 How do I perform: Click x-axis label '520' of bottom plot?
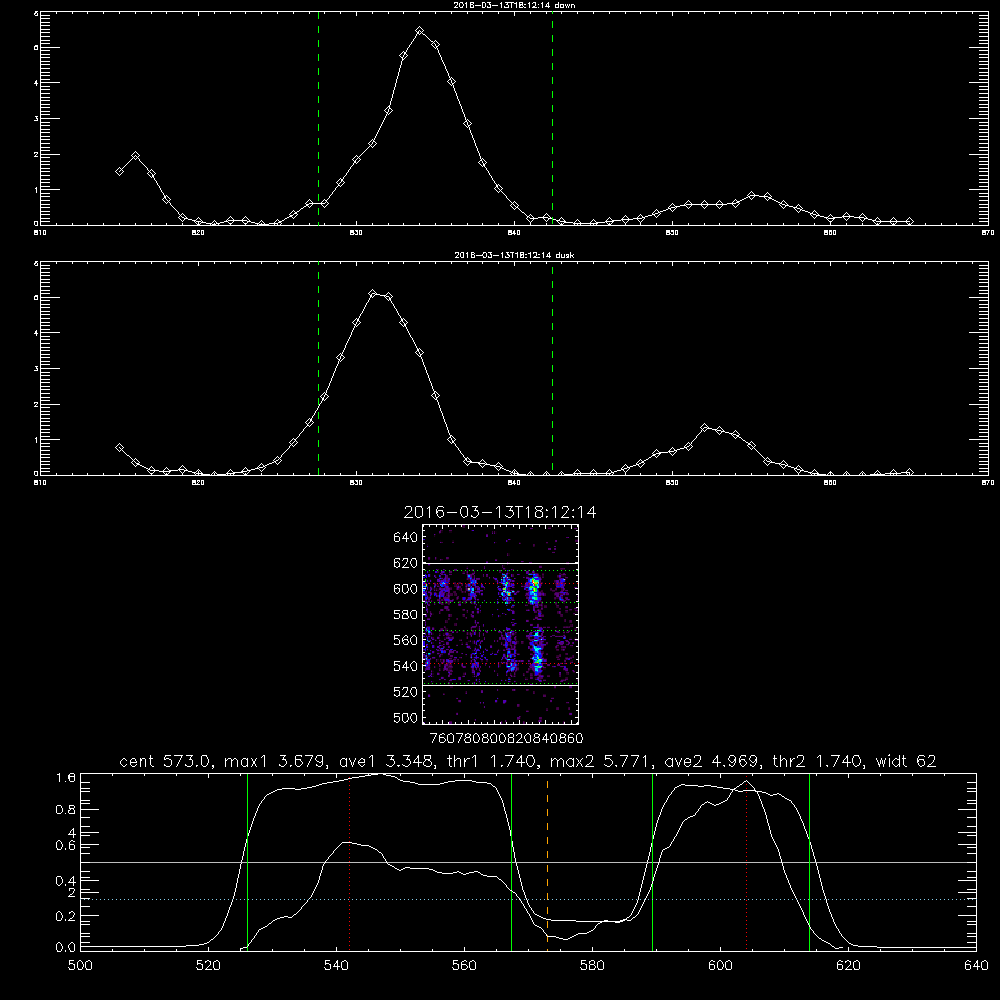[x=208, y=966]
